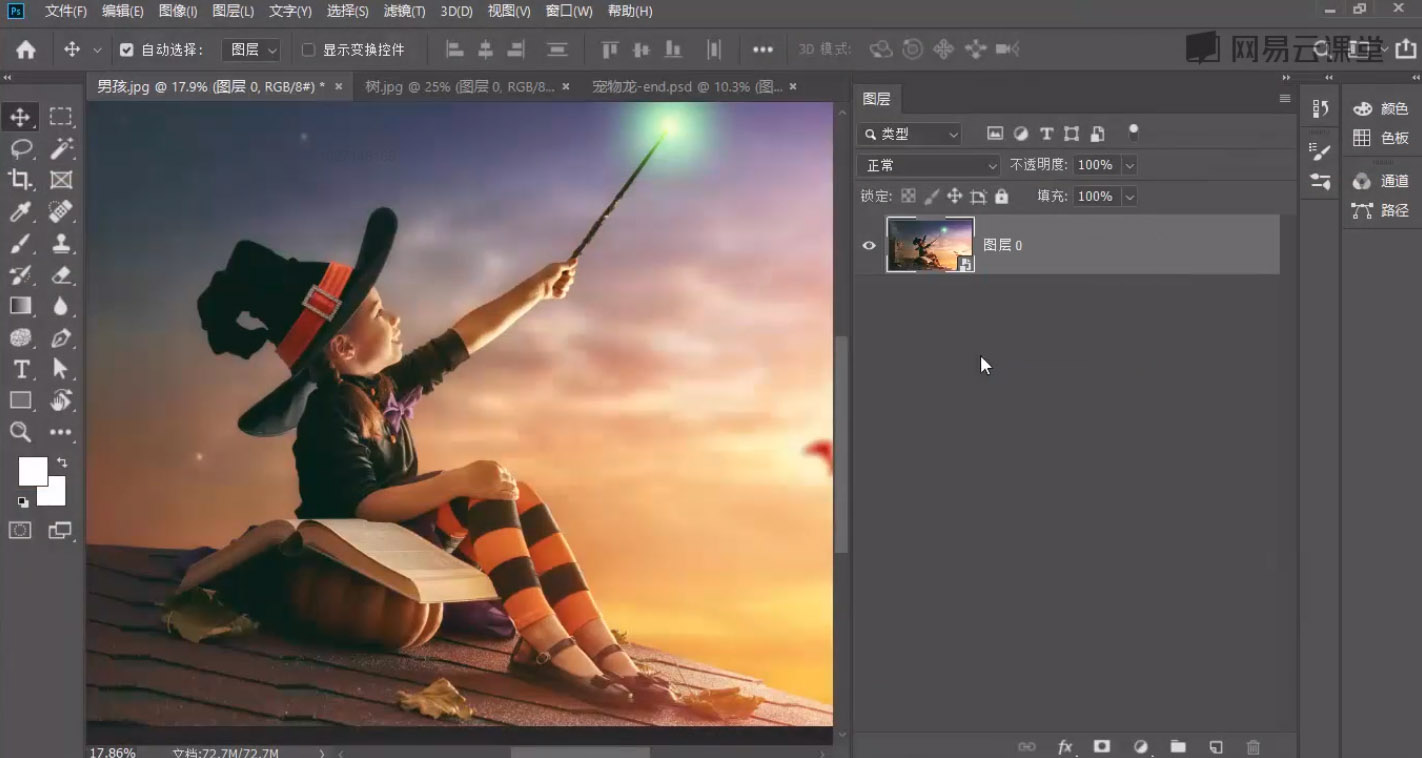Open the 路径 panel

click(x=1381, y=211)
